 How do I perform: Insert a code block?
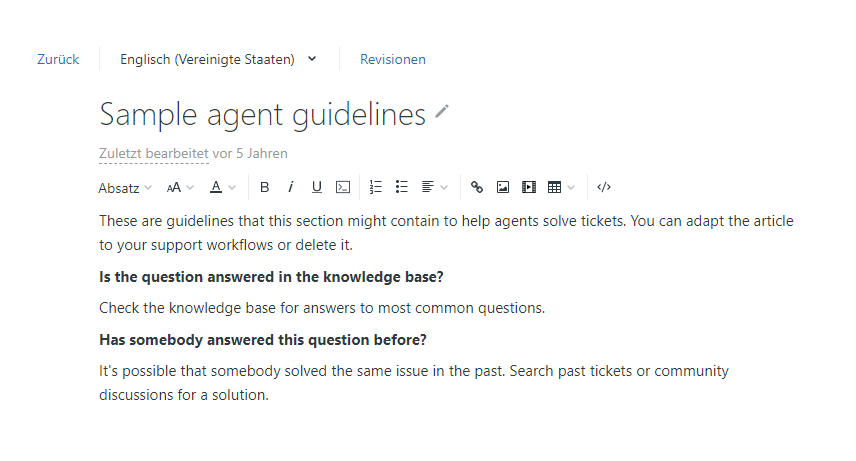pos(343,187)
